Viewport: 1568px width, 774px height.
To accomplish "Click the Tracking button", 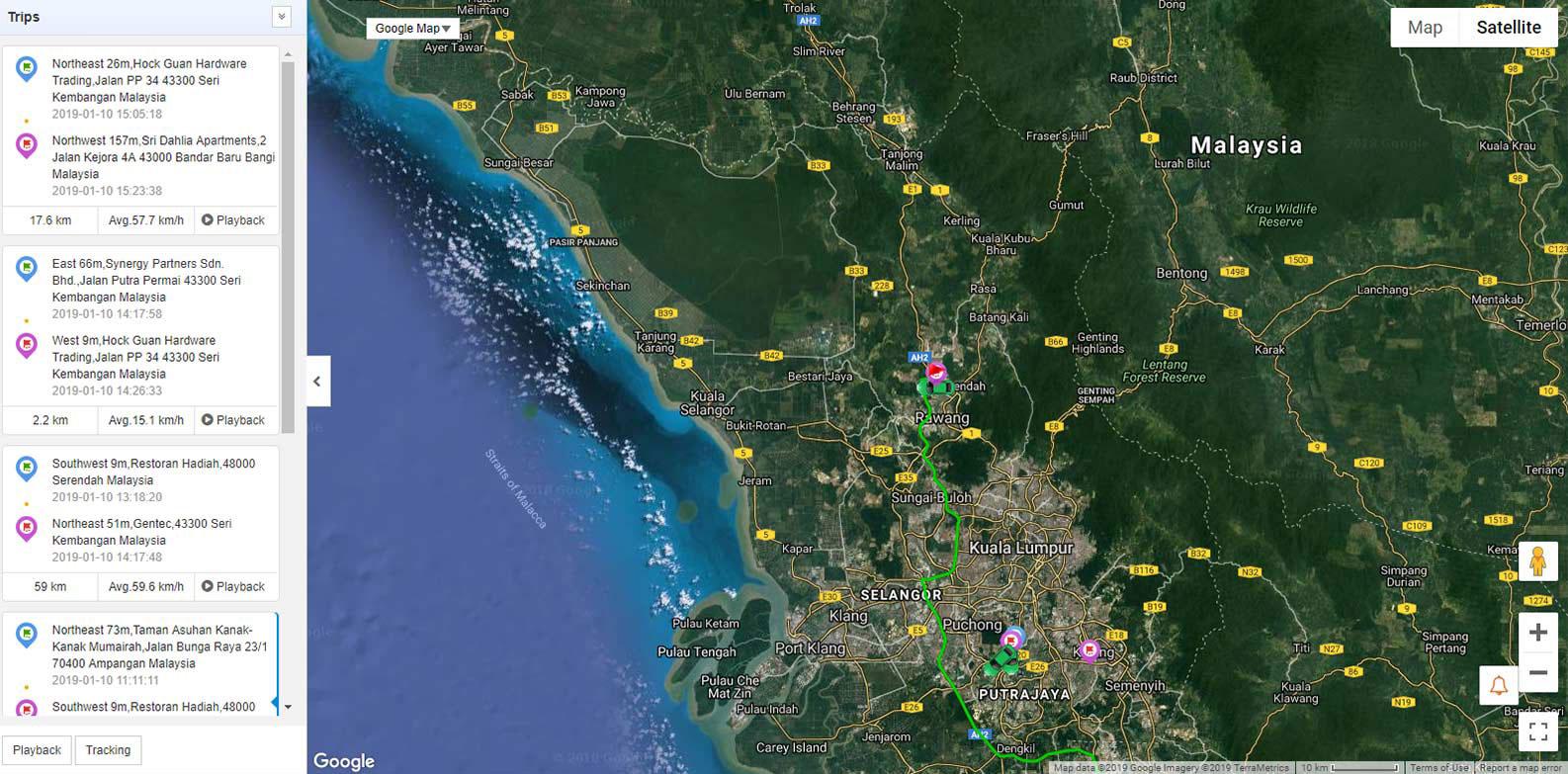I will (x=109, y=750).
